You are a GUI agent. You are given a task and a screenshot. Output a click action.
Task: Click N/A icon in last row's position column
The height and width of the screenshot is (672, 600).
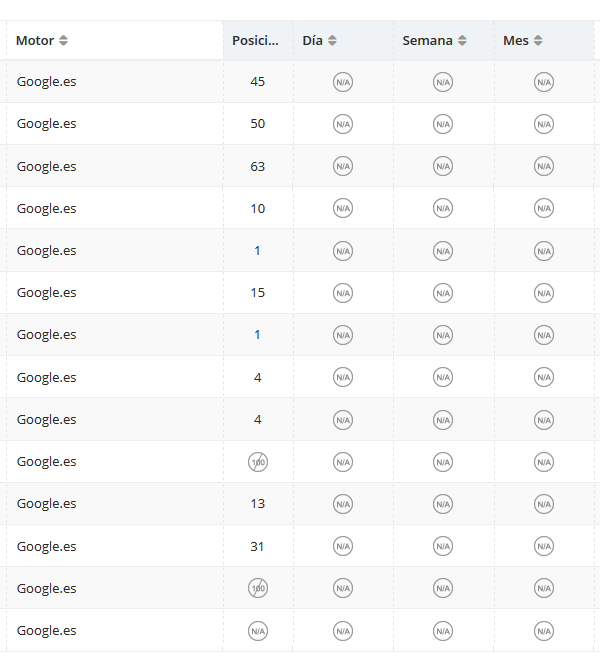coord(258,631)
